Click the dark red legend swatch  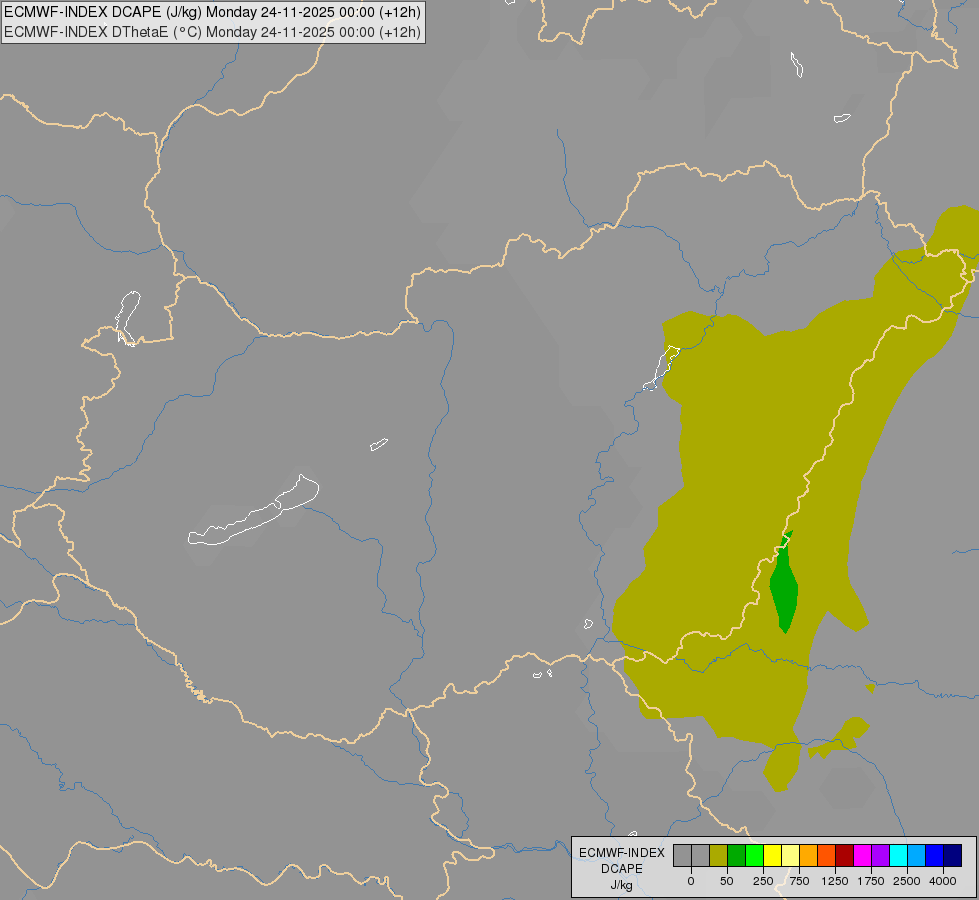click(x=845, y=856)
